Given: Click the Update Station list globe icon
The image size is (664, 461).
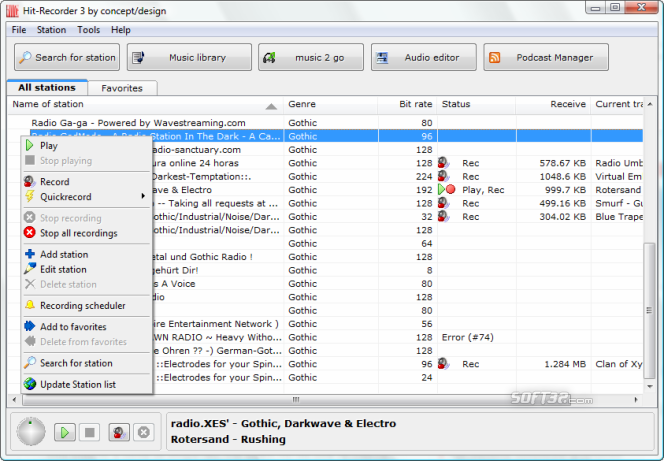Looking at the screenshot, I should pyautogui.click(x=30, y=384).
